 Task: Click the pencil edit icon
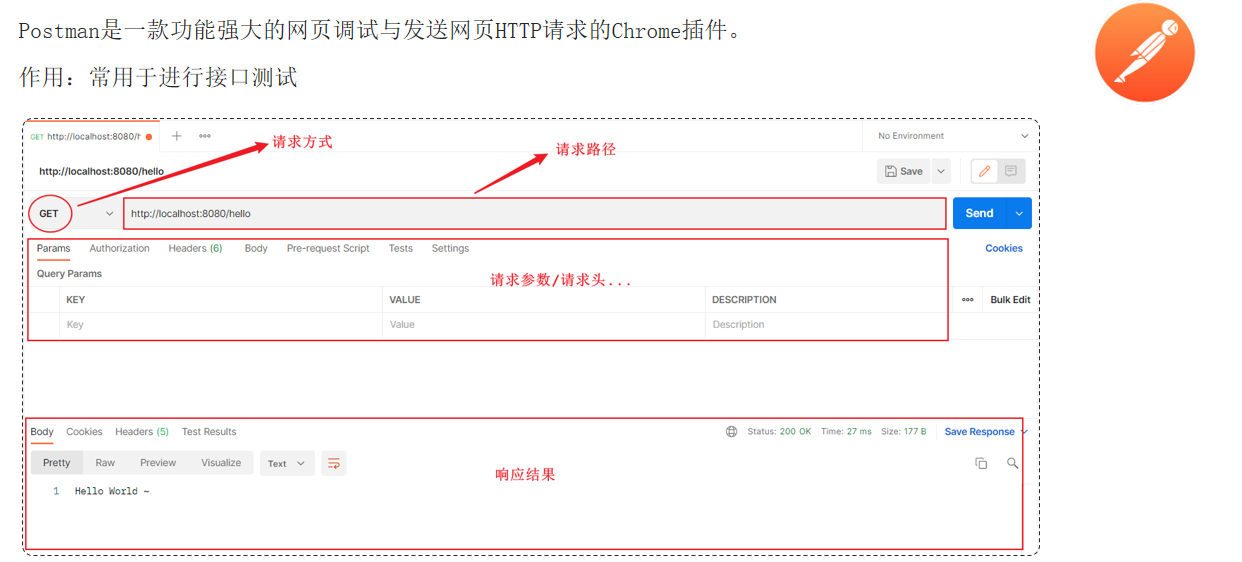[x=984, y=171]
